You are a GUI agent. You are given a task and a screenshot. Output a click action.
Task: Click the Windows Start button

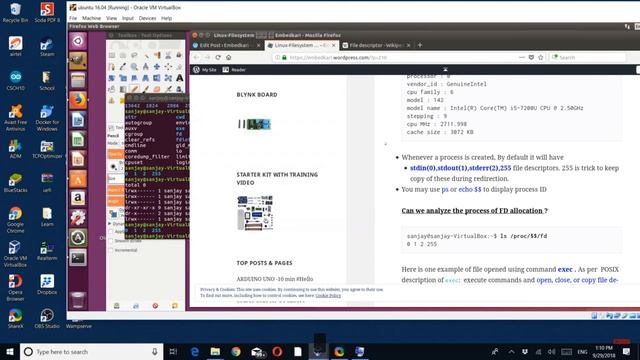10,351
